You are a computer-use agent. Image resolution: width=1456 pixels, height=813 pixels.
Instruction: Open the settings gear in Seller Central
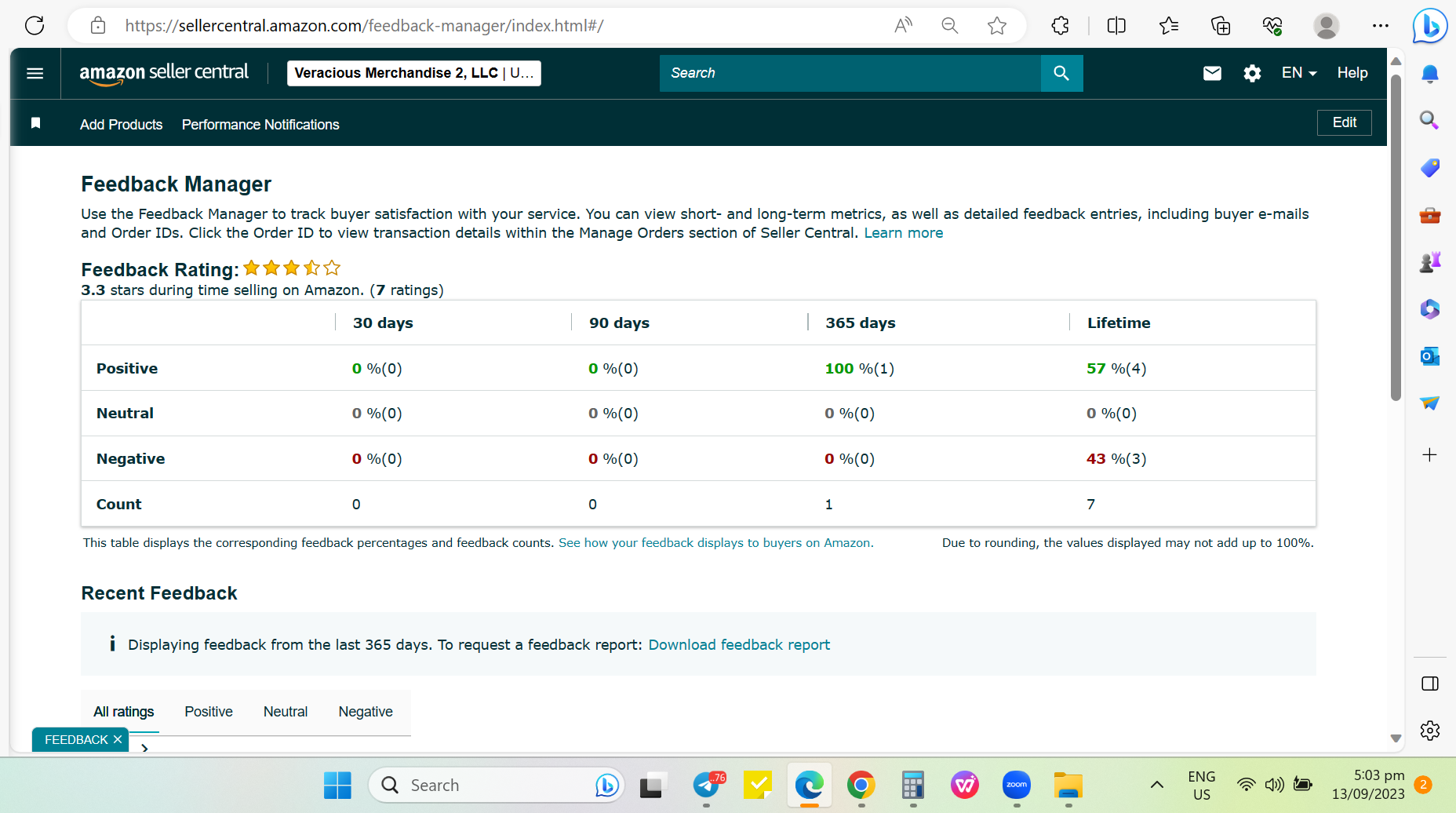click(1252, 73)
